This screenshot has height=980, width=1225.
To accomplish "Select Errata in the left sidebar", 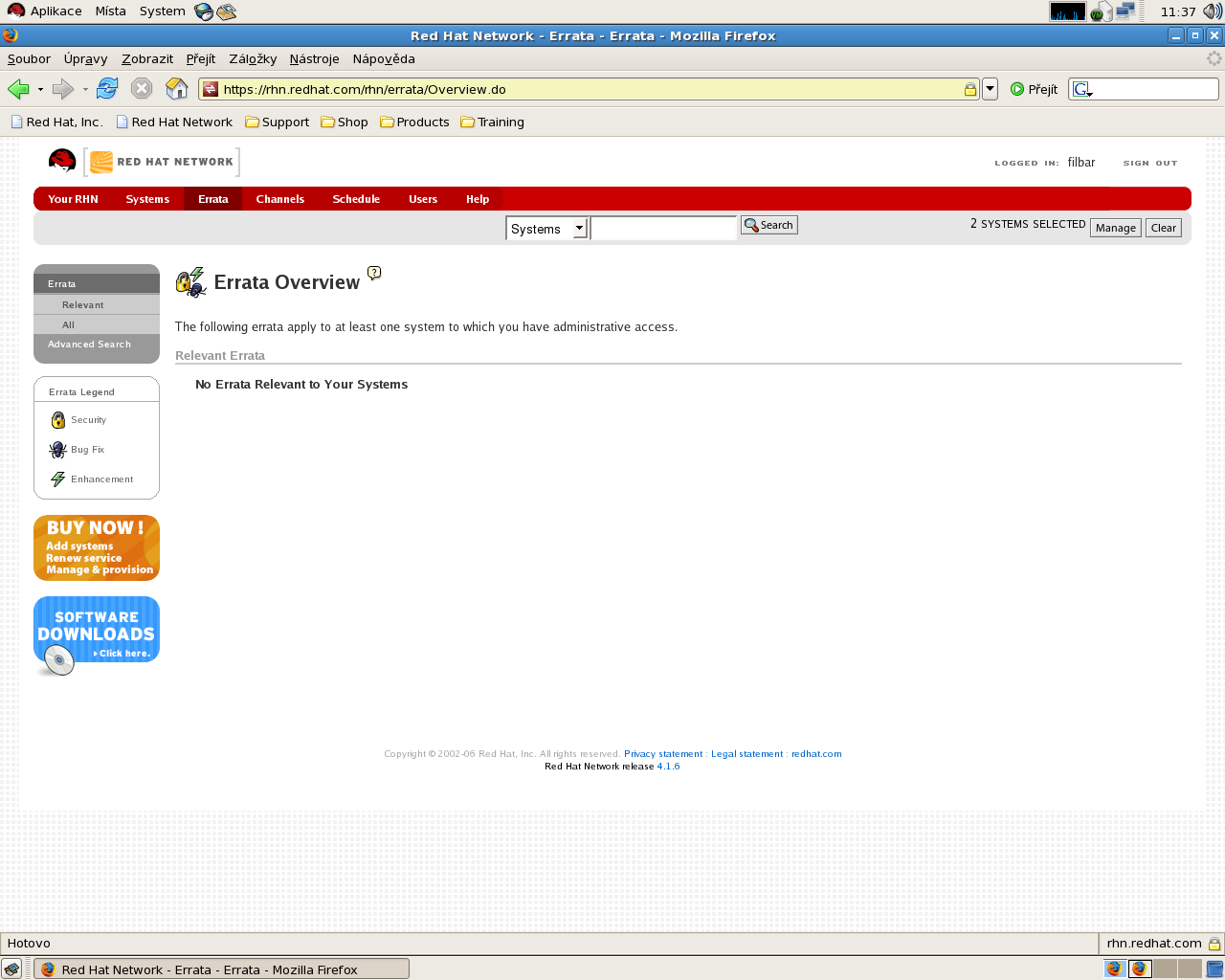I will click(x=97, y=283).
